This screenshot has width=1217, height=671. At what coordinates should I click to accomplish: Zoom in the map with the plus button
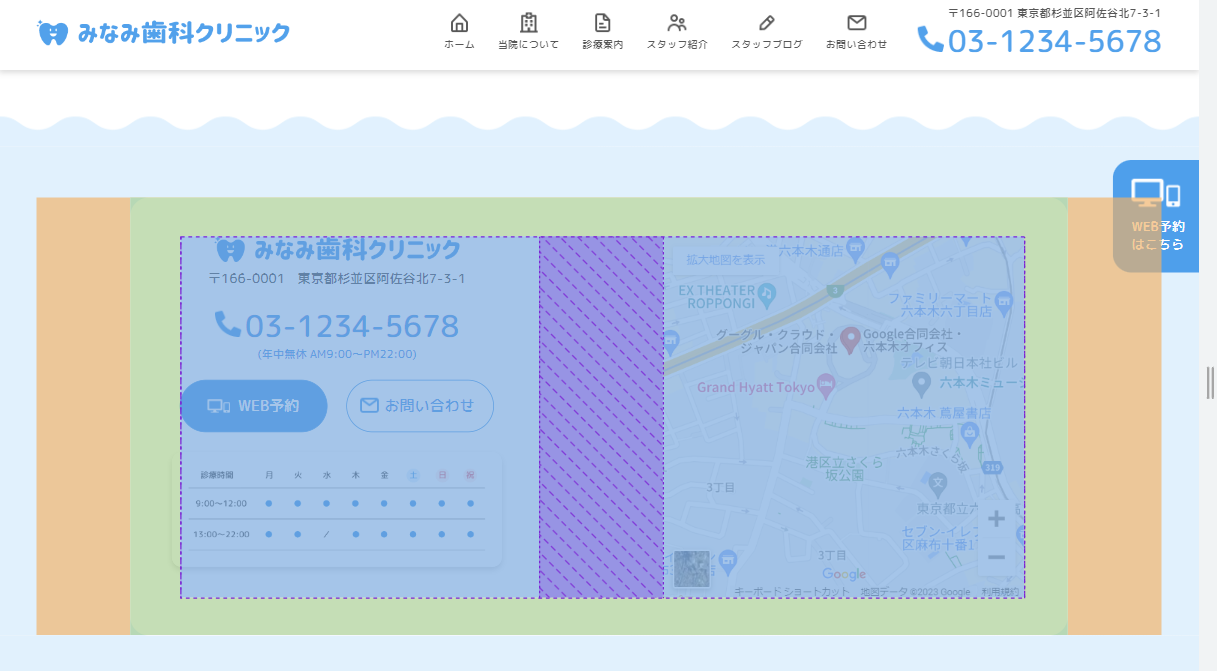point(996,518)
